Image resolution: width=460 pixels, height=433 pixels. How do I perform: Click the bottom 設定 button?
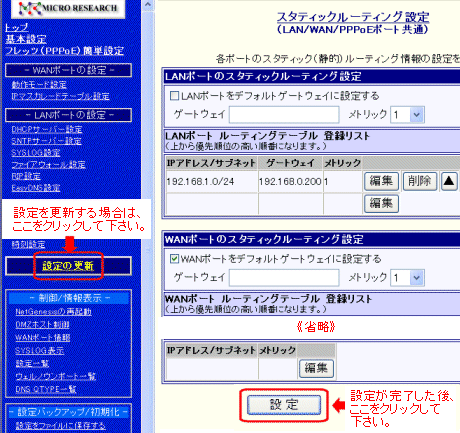click(284, 405)
